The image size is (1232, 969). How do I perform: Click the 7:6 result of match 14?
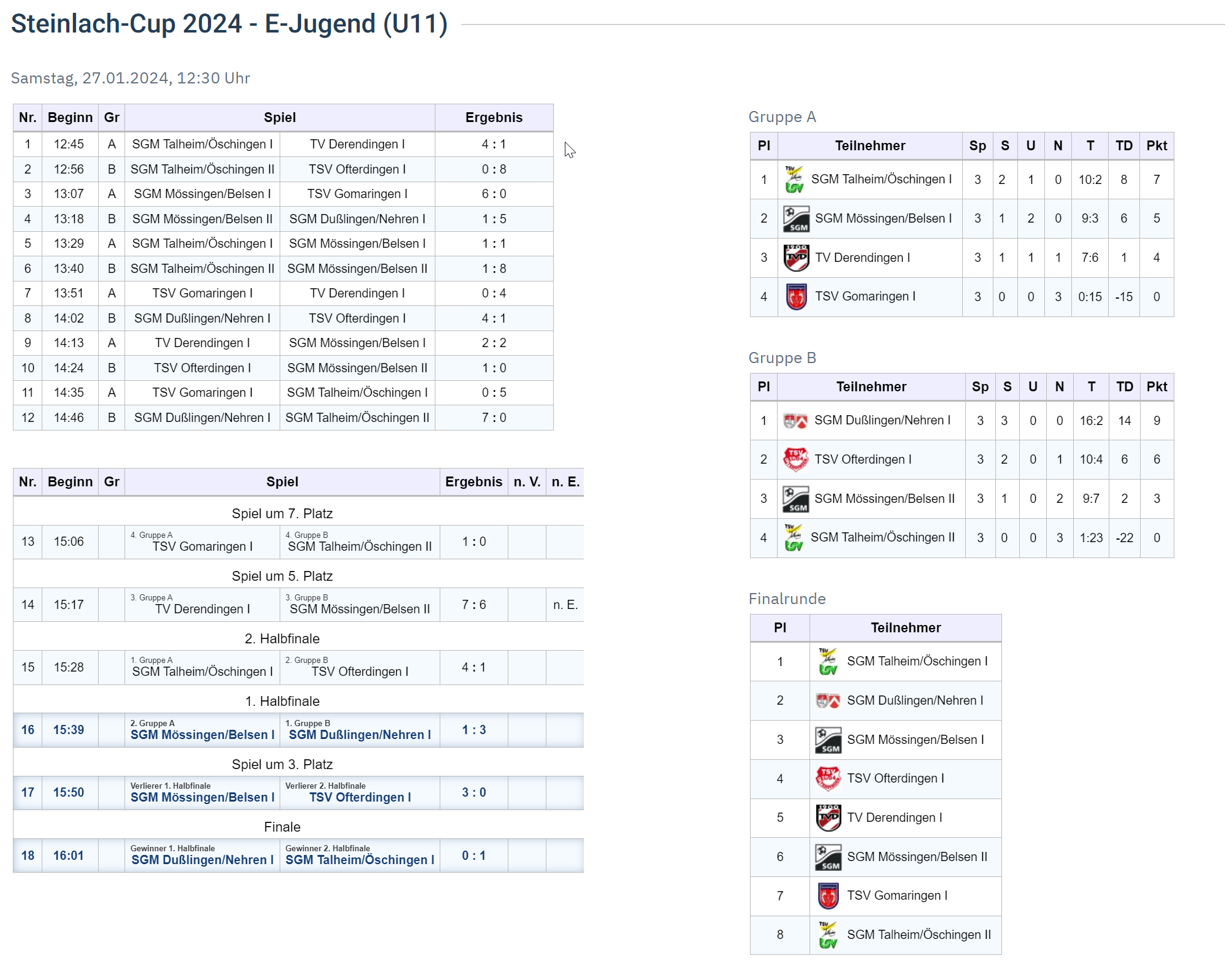point(473,605)
